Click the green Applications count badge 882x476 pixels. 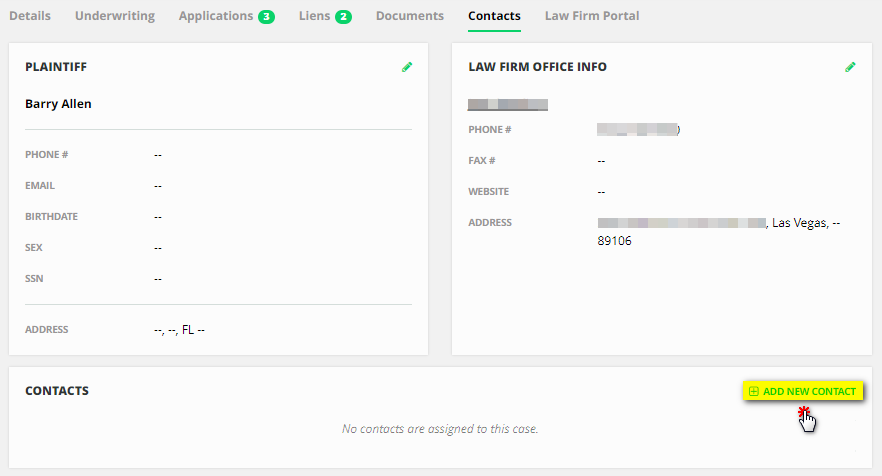(x=266, y=17)
